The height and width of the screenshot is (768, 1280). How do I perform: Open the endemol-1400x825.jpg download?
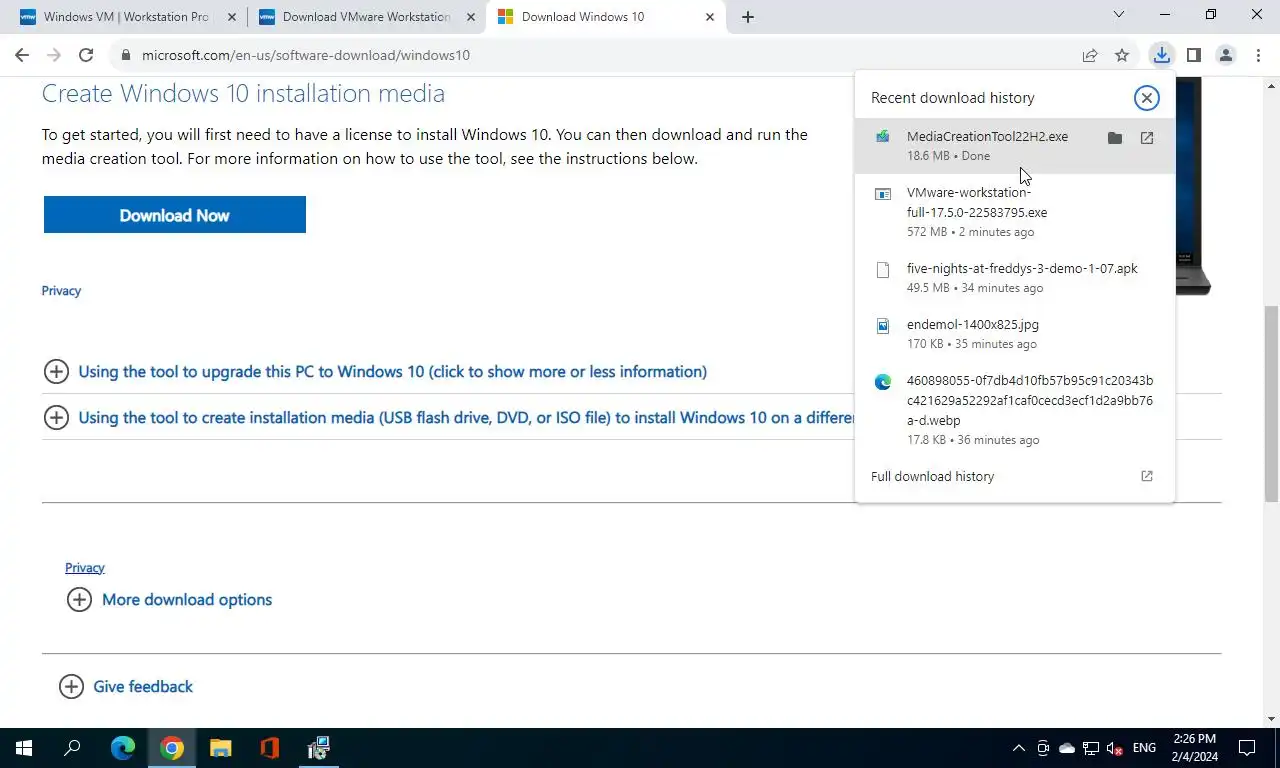pos(1015,334)
